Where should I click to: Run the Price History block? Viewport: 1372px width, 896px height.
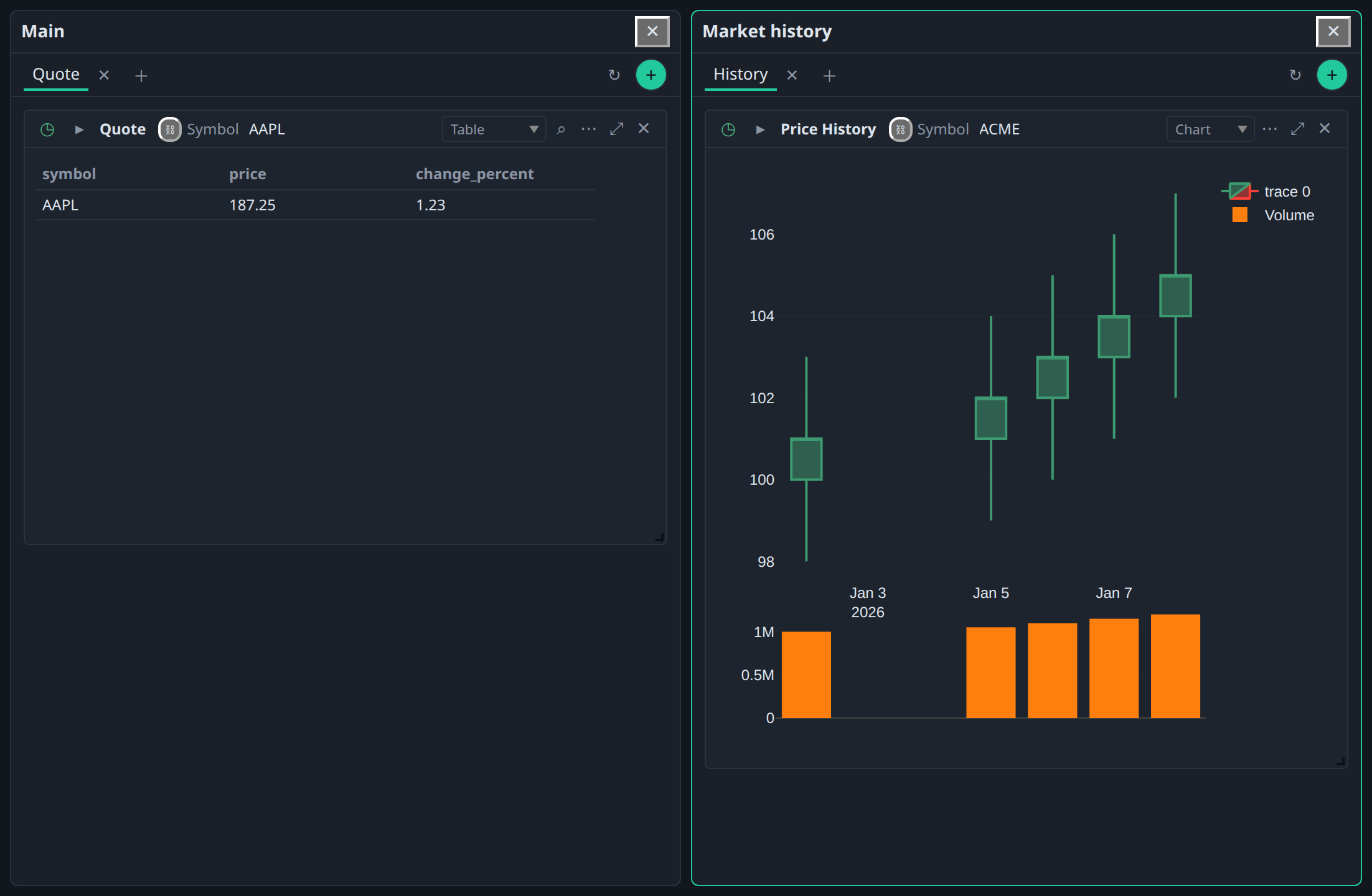760,129
